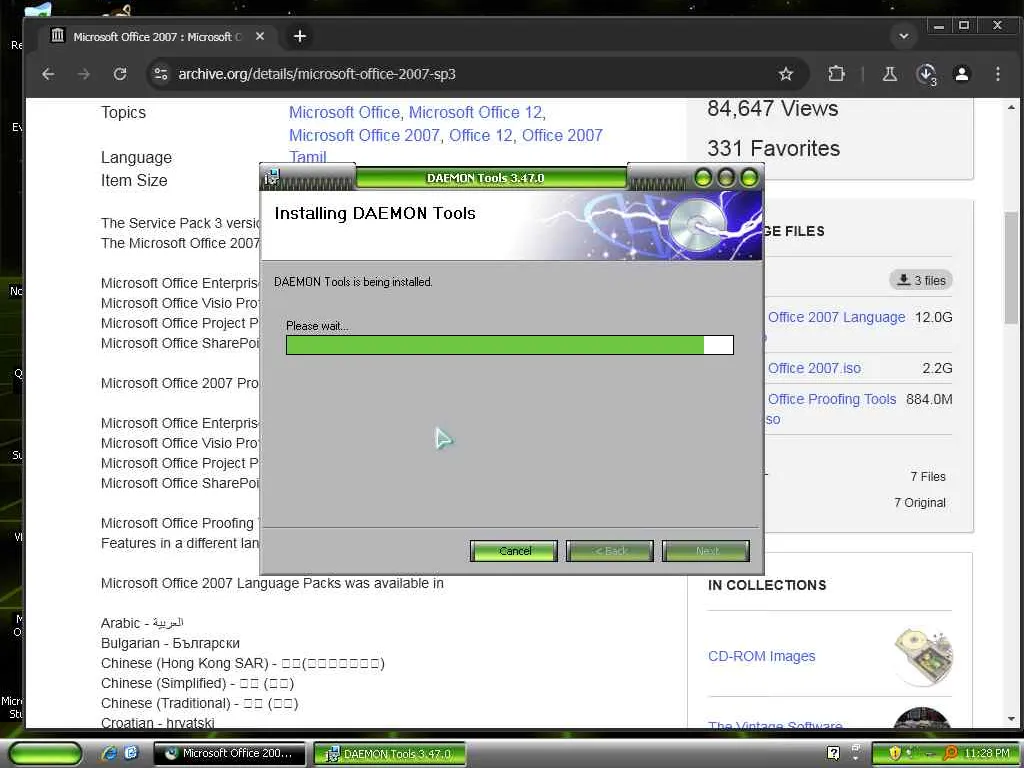Click the DAEMON Tools installer title icon
1024x768 pixels.
tap(272, 177)
